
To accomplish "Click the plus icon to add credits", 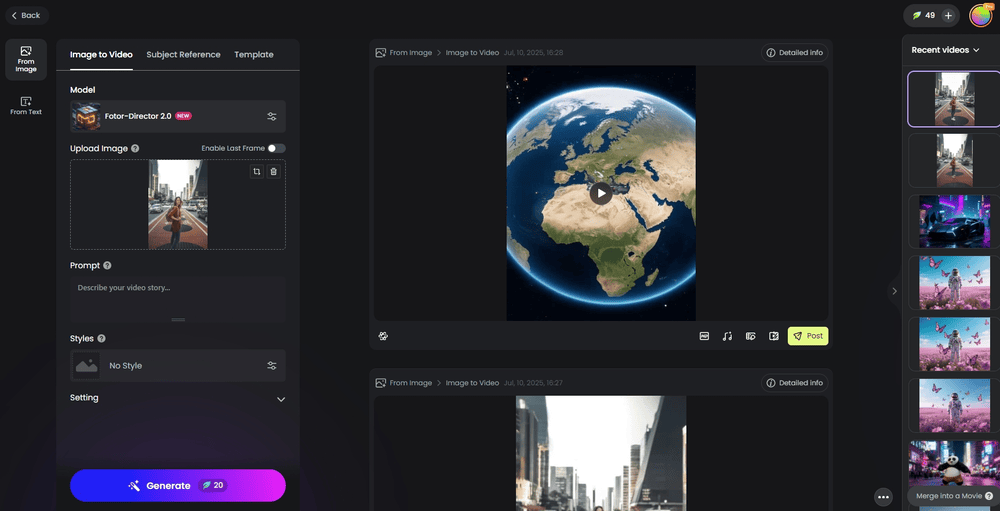I will pyautogui.click(x=948, y=16).
